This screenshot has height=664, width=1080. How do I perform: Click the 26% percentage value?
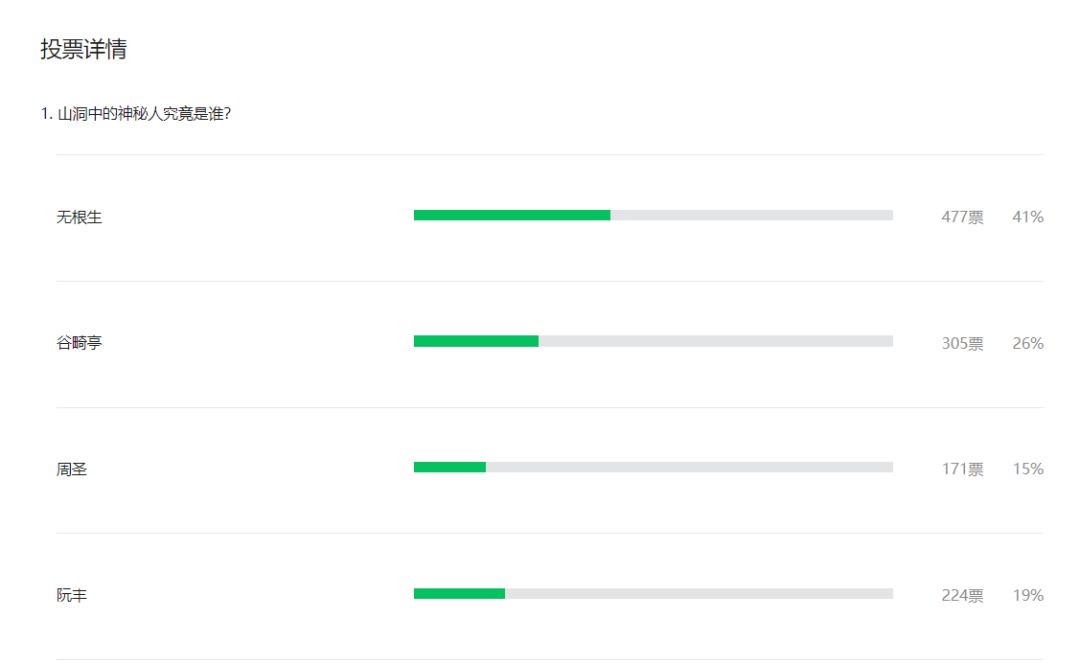coord(1028,343)
